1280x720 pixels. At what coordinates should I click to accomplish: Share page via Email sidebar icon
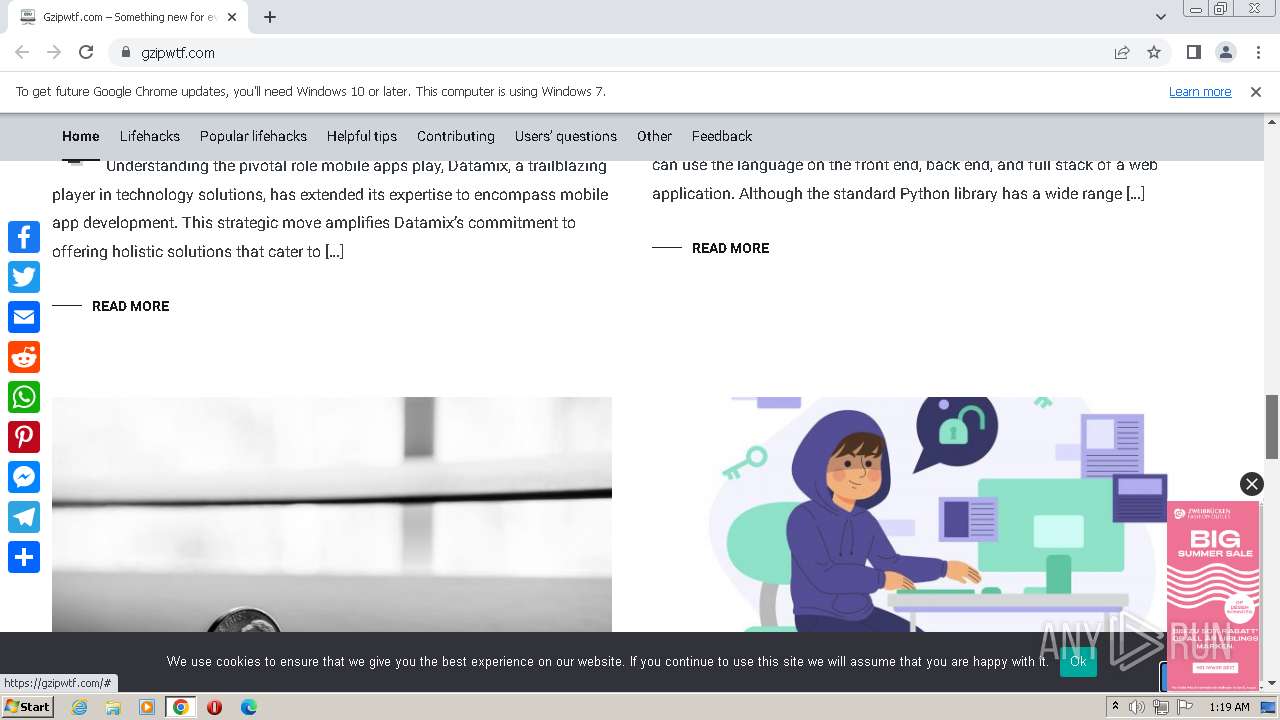pyautogui.click(x=24, y=317)
